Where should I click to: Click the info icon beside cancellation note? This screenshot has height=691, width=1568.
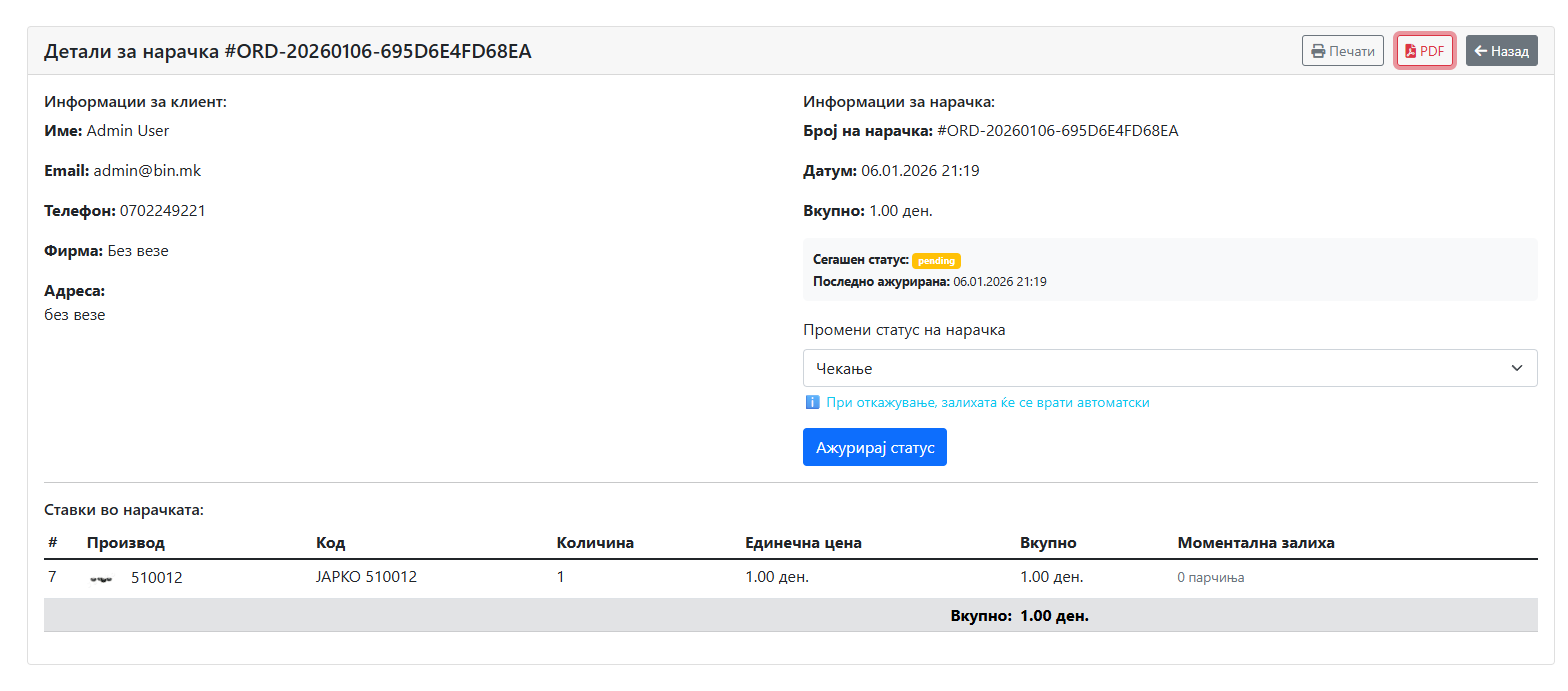812,403
